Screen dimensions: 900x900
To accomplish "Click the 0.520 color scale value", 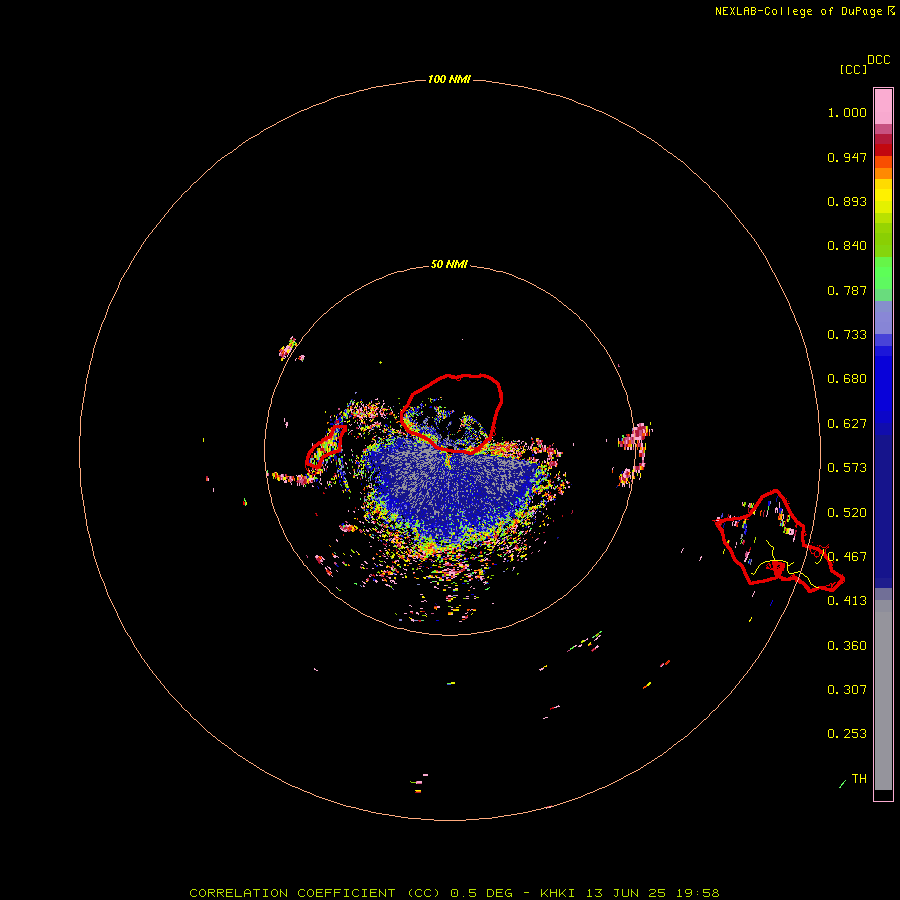I will click(847, 513).
